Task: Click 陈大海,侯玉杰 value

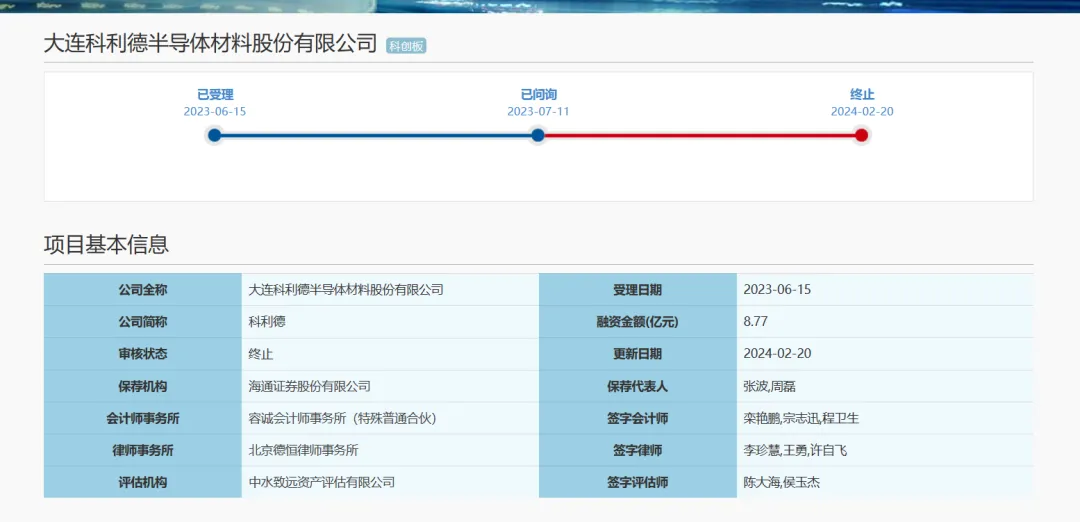Action: [782, 482]
